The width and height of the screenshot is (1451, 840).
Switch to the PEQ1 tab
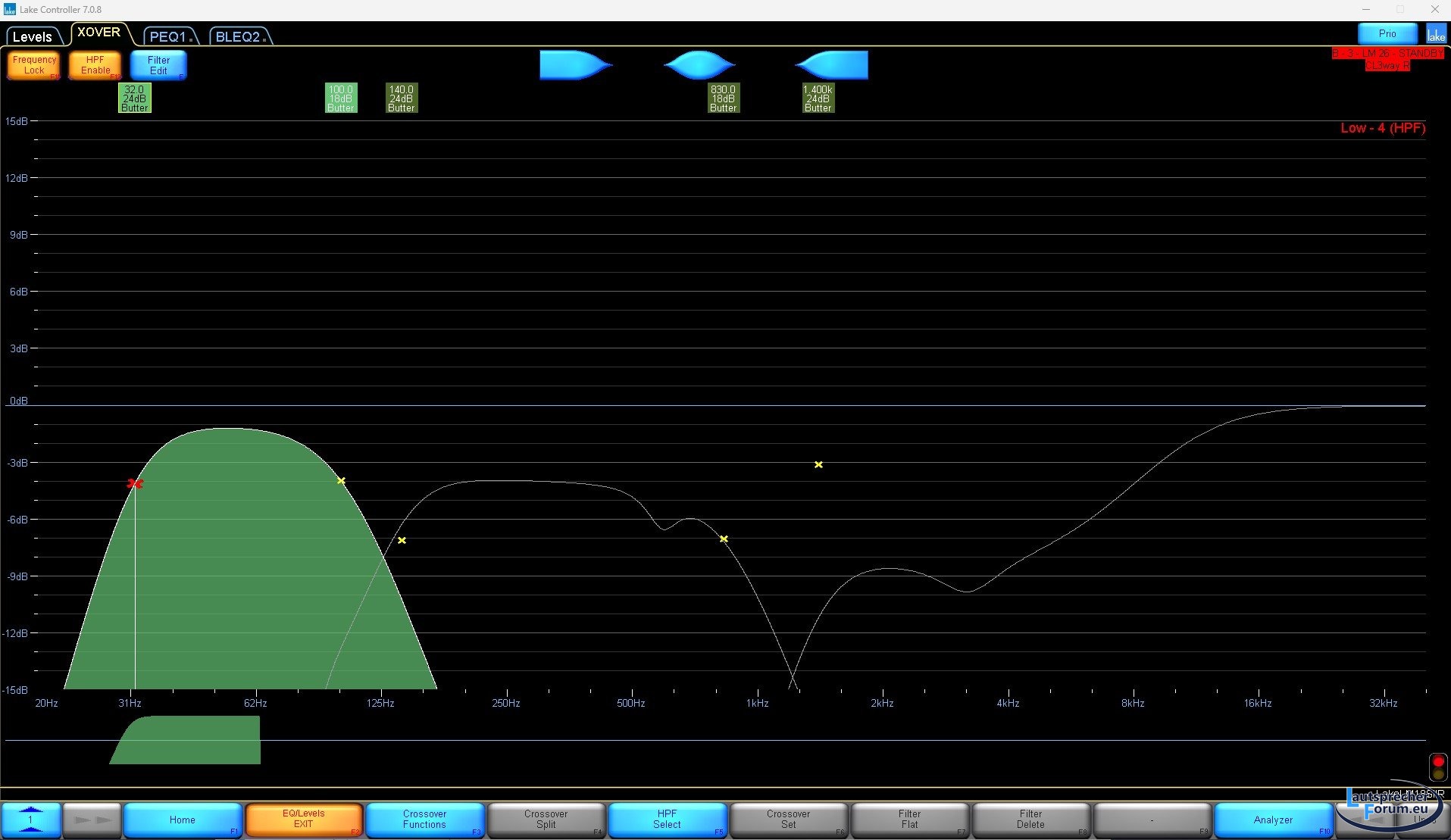[x=168, y=36]
